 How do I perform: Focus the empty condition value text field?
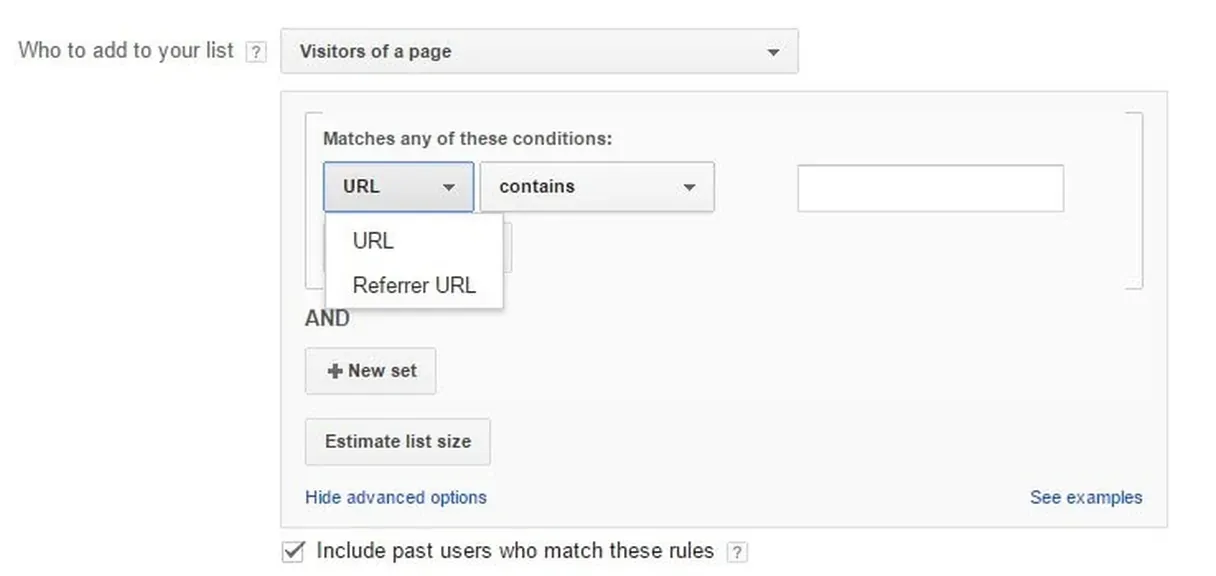pos(930,189)
